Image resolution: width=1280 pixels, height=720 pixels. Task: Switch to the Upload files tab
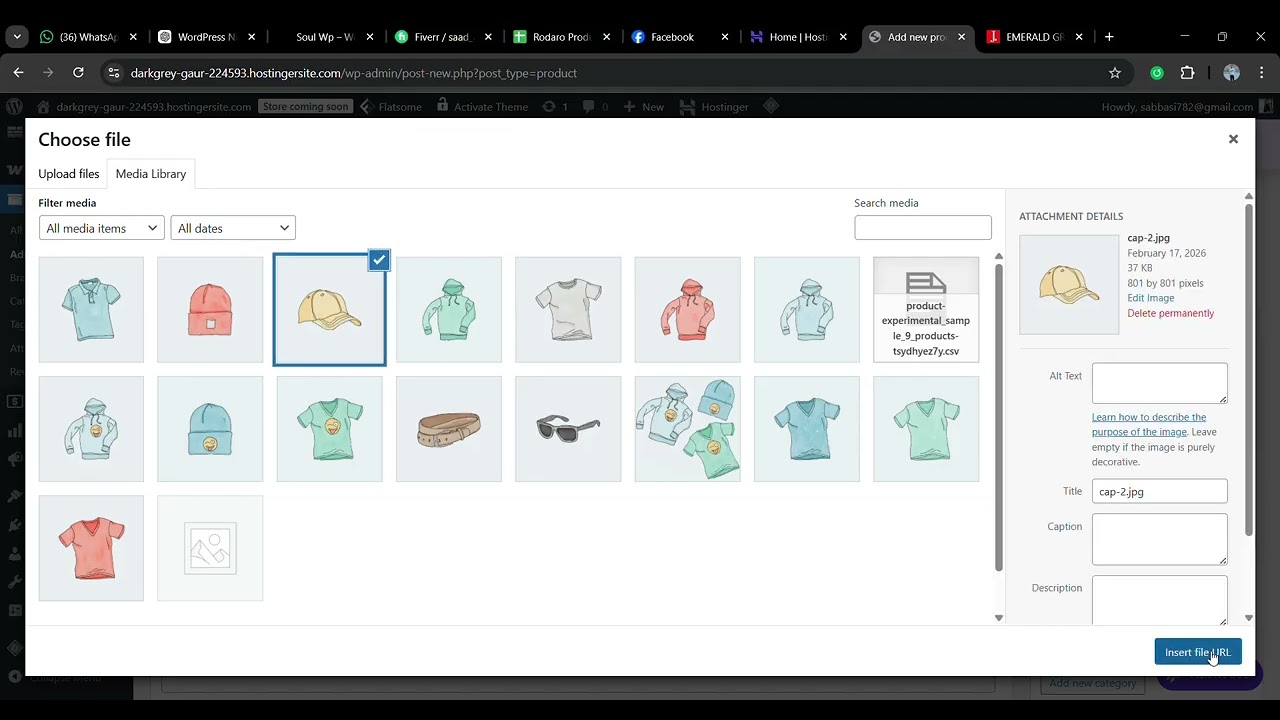(x=69, y=174)
